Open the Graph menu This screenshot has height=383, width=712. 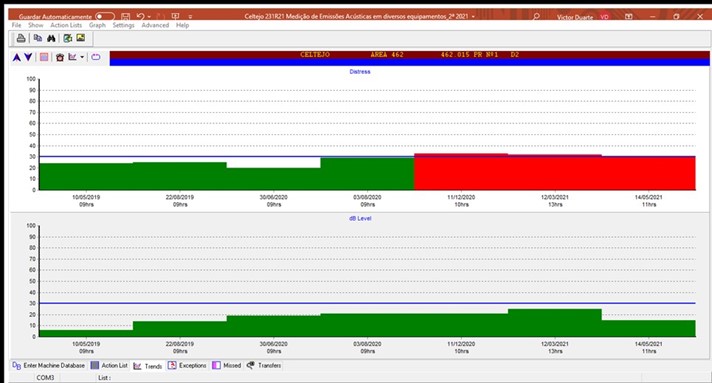click(97, 25)
